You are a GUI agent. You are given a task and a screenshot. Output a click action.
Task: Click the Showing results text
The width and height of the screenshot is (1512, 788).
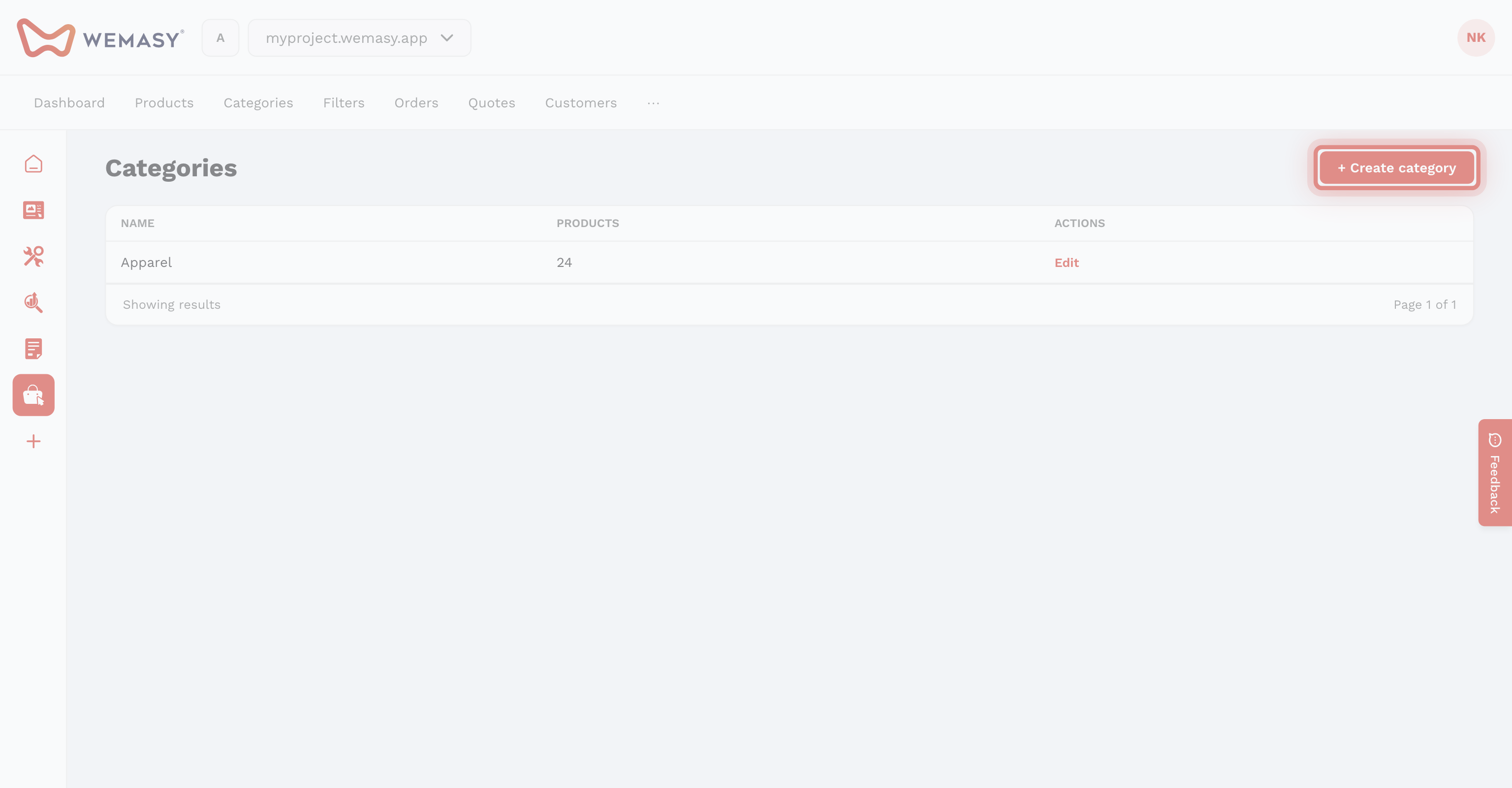click(x=171, y=304)
